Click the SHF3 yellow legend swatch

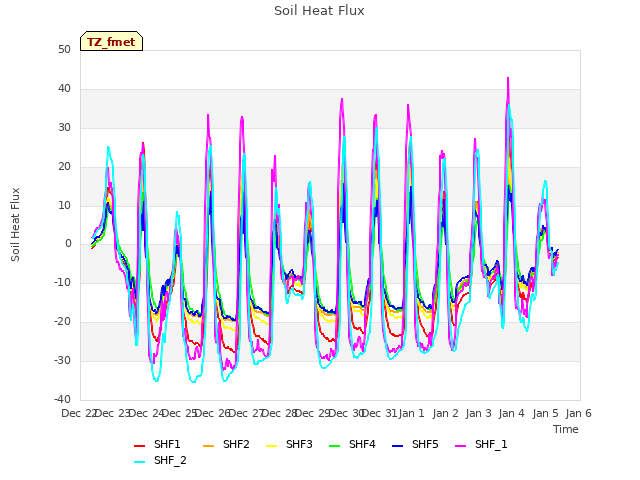coord(271,446)
